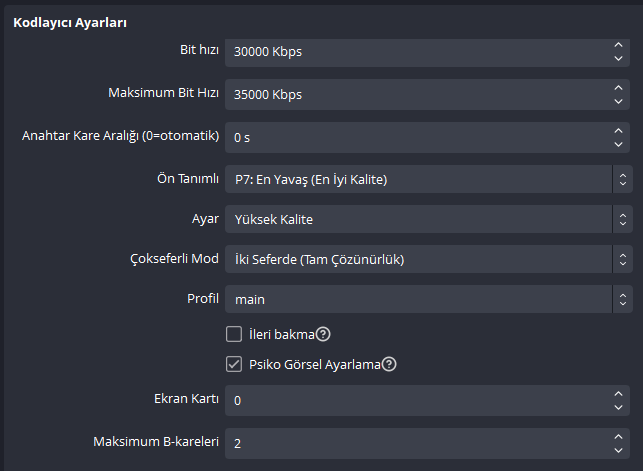
Task: Open the Ön Tanımlı preset dropdown
Action: point(428,180)
